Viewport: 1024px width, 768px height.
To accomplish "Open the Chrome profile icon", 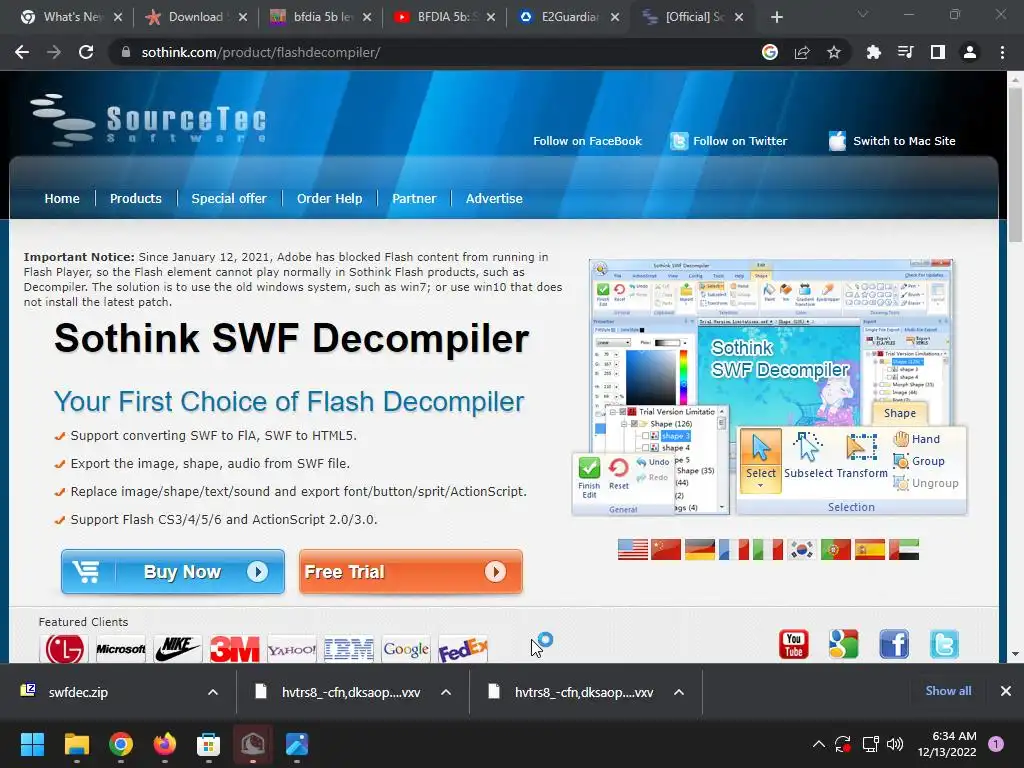I will point(970,52).
